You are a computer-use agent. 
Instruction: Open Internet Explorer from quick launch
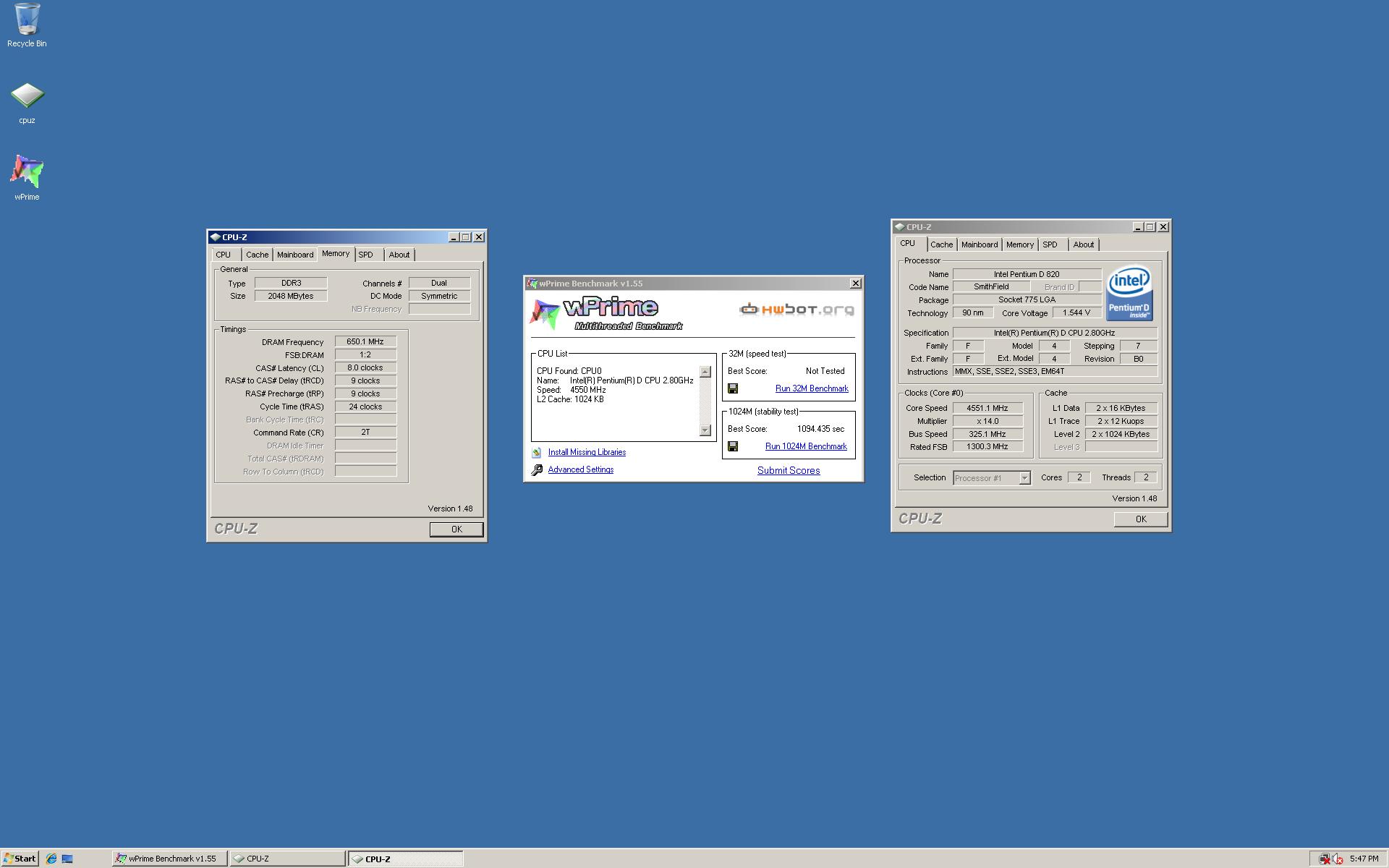[51, 859]
